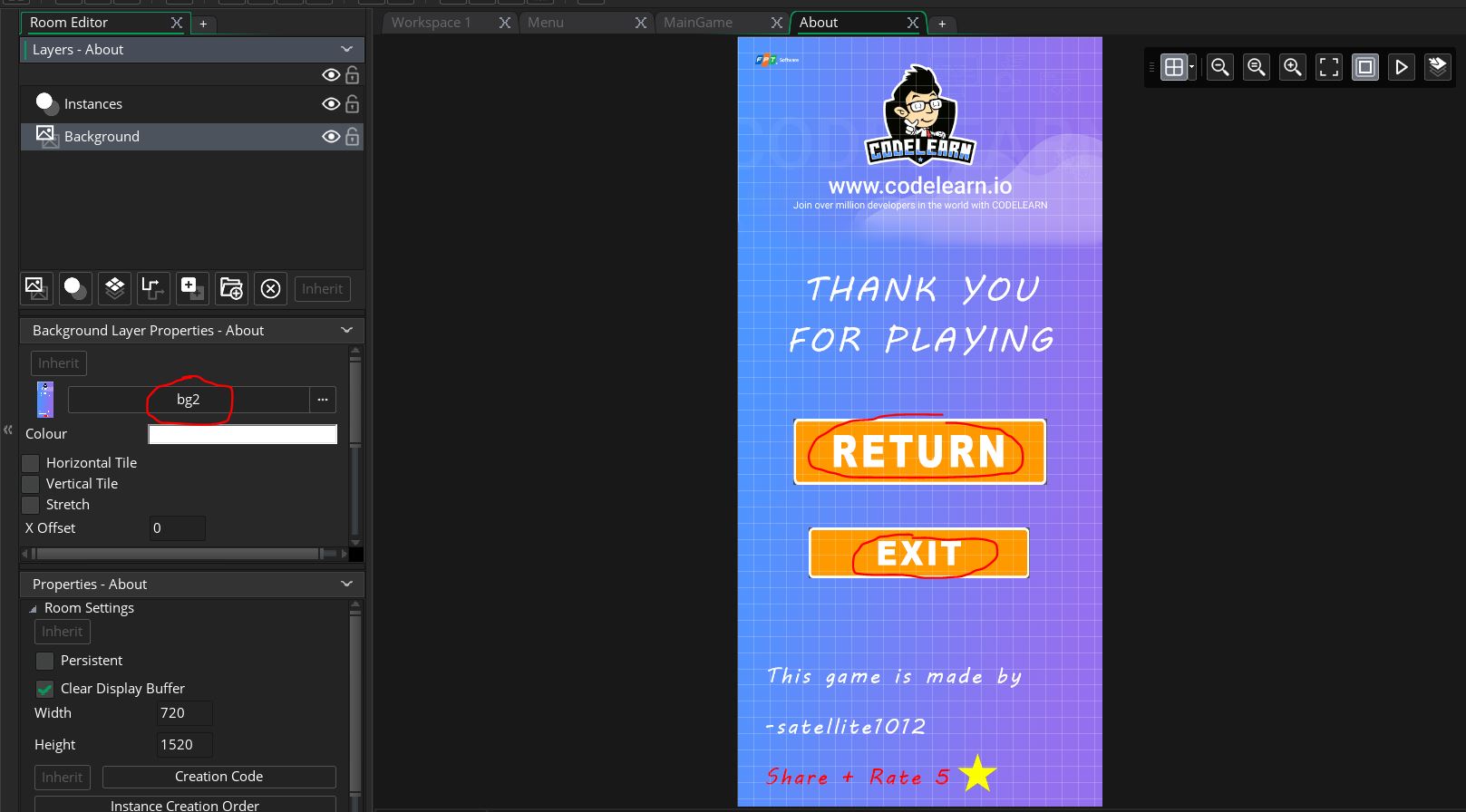This screenshot has width=1466, height=812.
Task: Switch to the MainGame tab
Action: [x=698, y=23]
